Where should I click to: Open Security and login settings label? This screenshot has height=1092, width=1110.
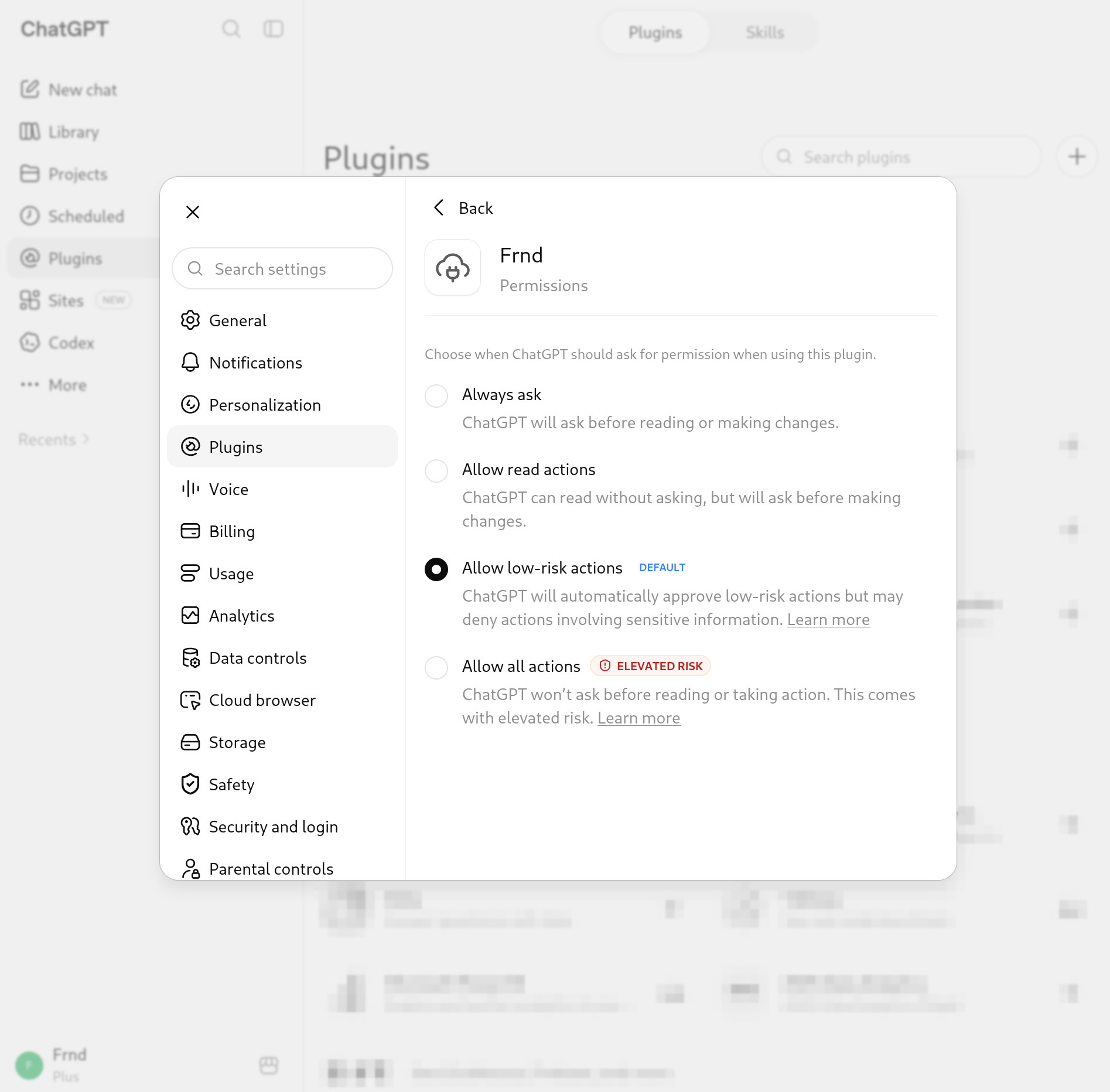coord(274,827)
